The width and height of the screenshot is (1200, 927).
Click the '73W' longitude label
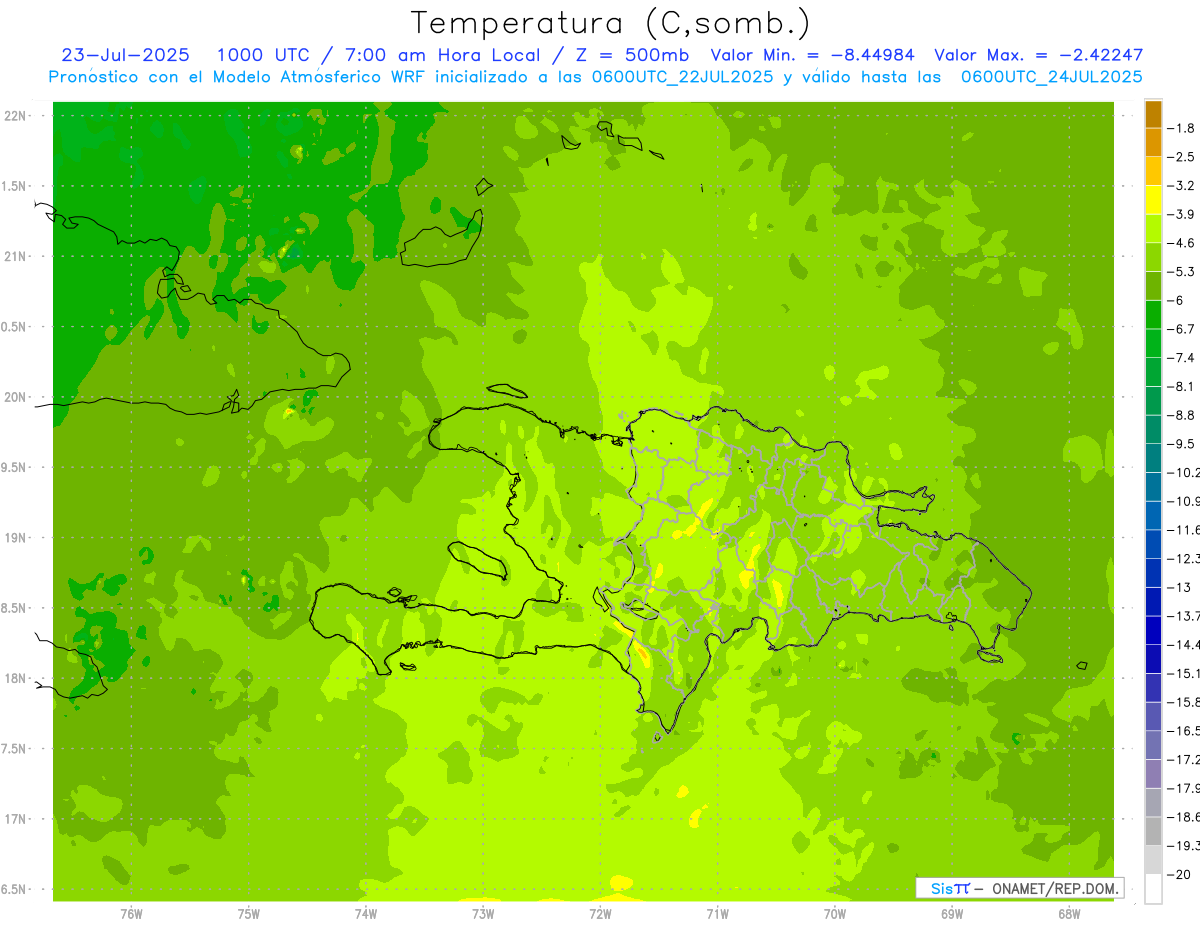(483, 913)
